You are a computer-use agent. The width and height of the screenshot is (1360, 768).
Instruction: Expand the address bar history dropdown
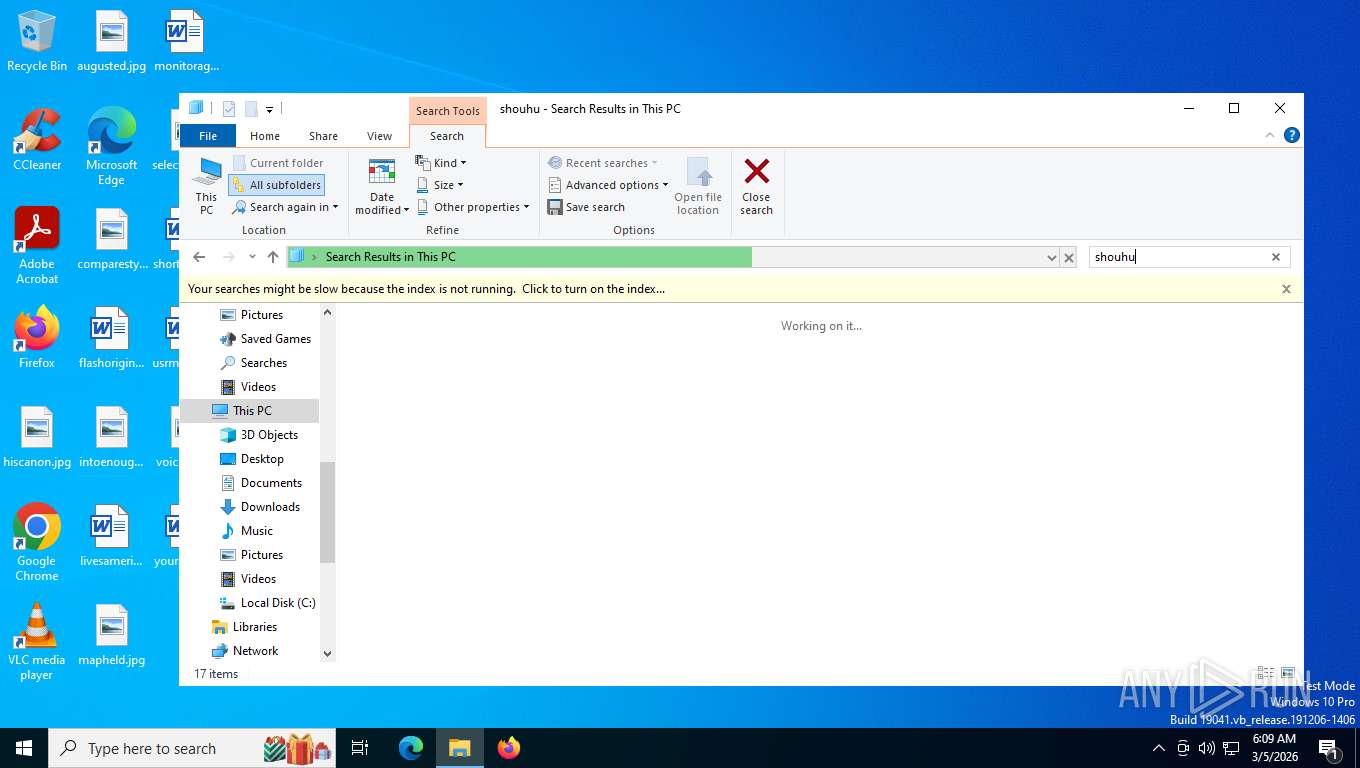tap(1051, 257)
